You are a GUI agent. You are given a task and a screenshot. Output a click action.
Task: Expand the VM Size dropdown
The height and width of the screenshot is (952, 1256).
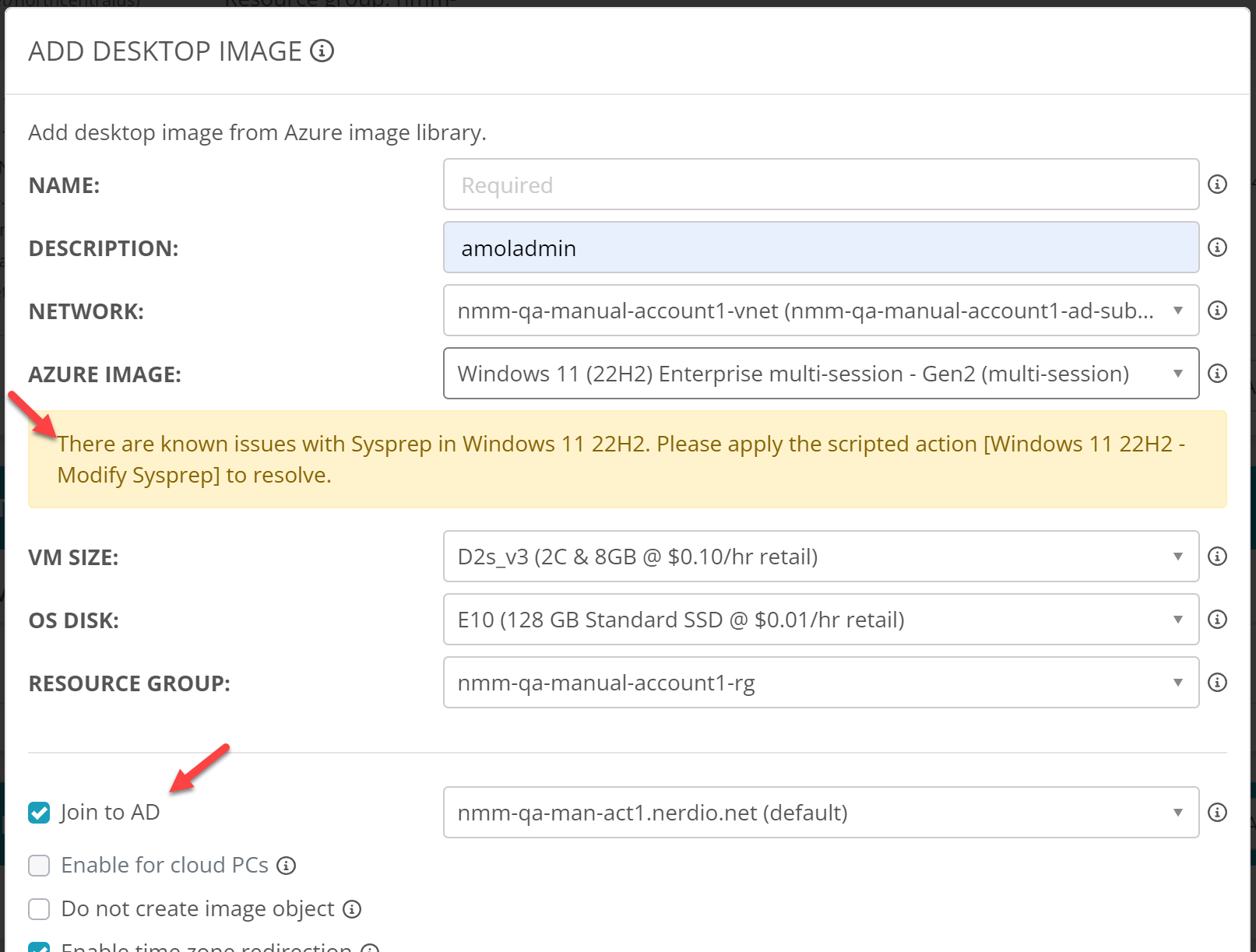click(x=820, y=557)
